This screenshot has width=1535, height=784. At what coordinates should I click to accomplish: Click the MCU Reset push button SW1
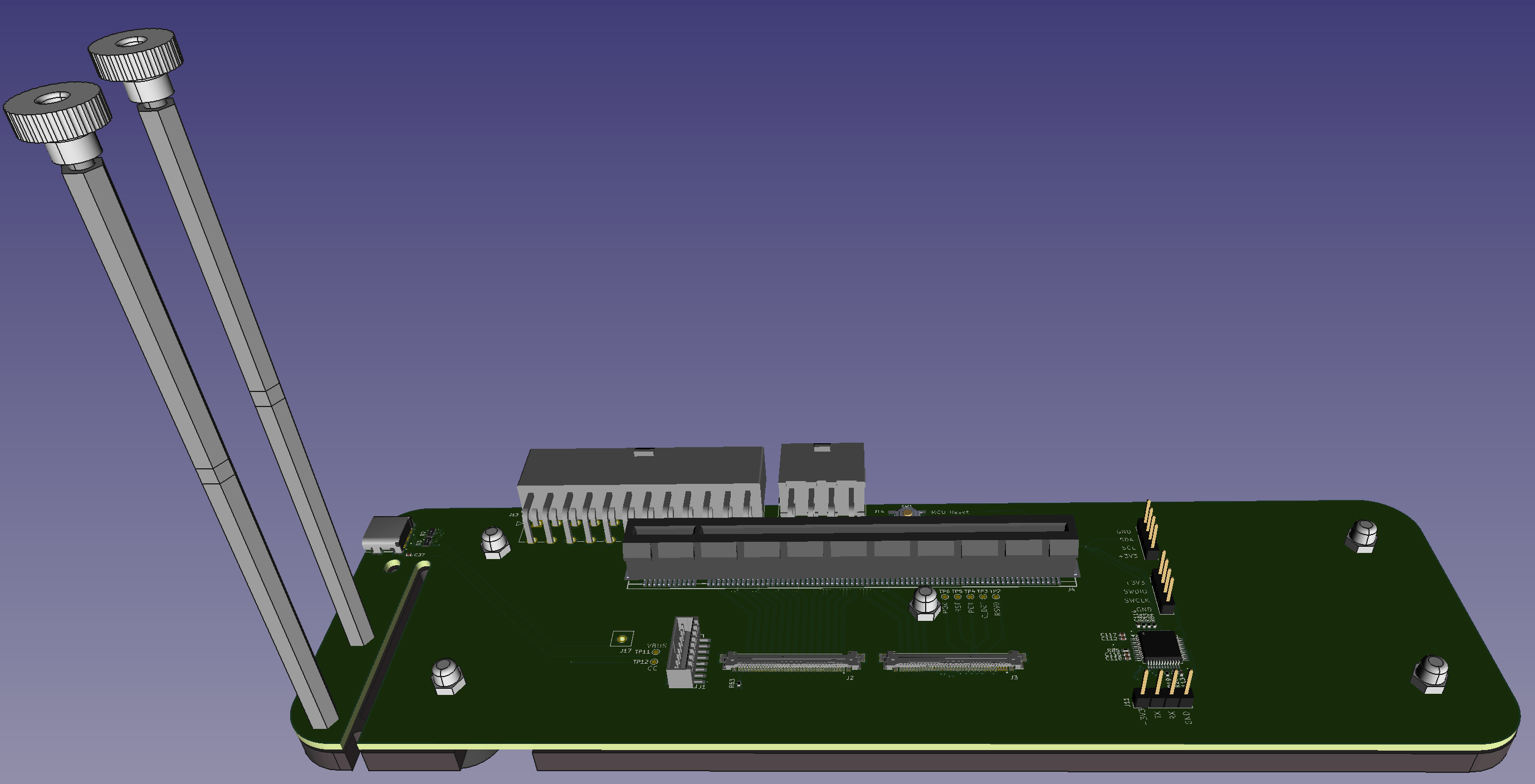[x=906, y=511]
